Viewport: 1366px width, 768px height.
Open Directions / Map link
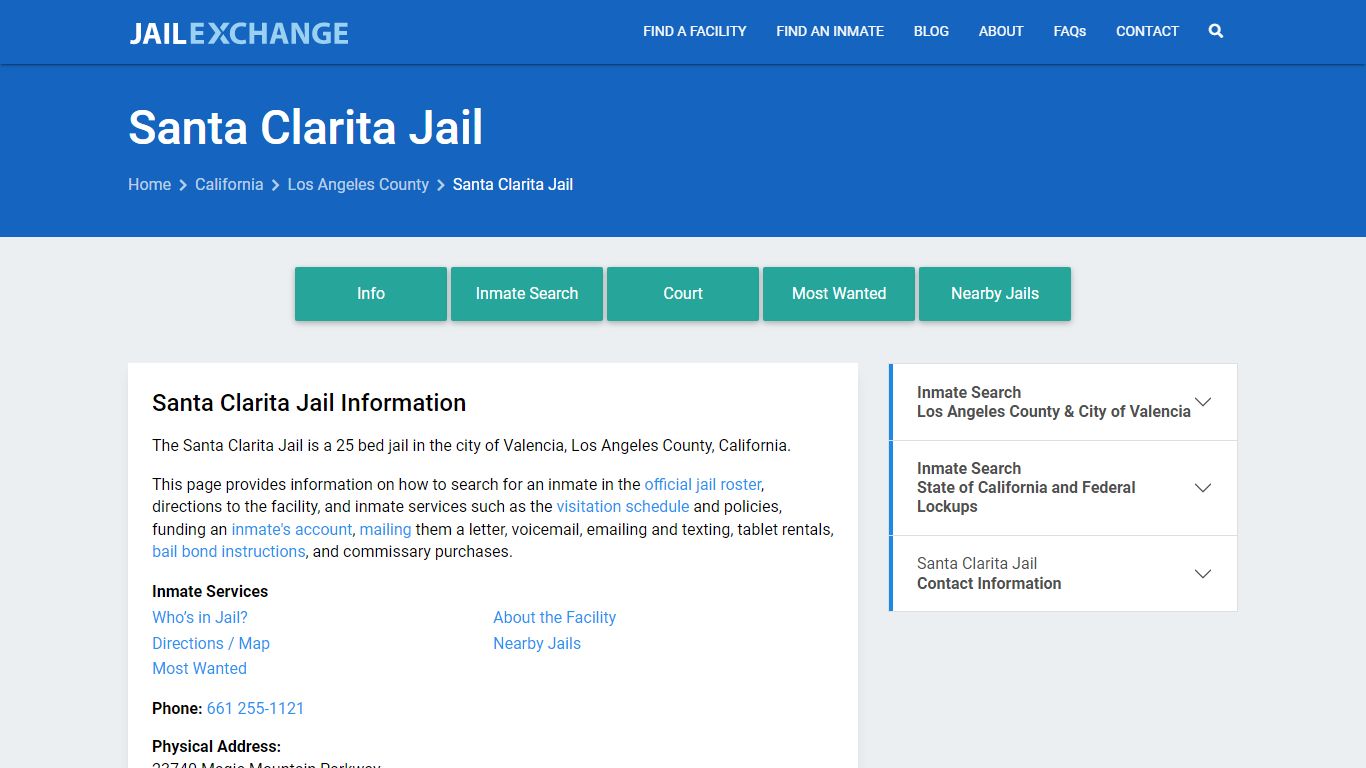[211, 643]
